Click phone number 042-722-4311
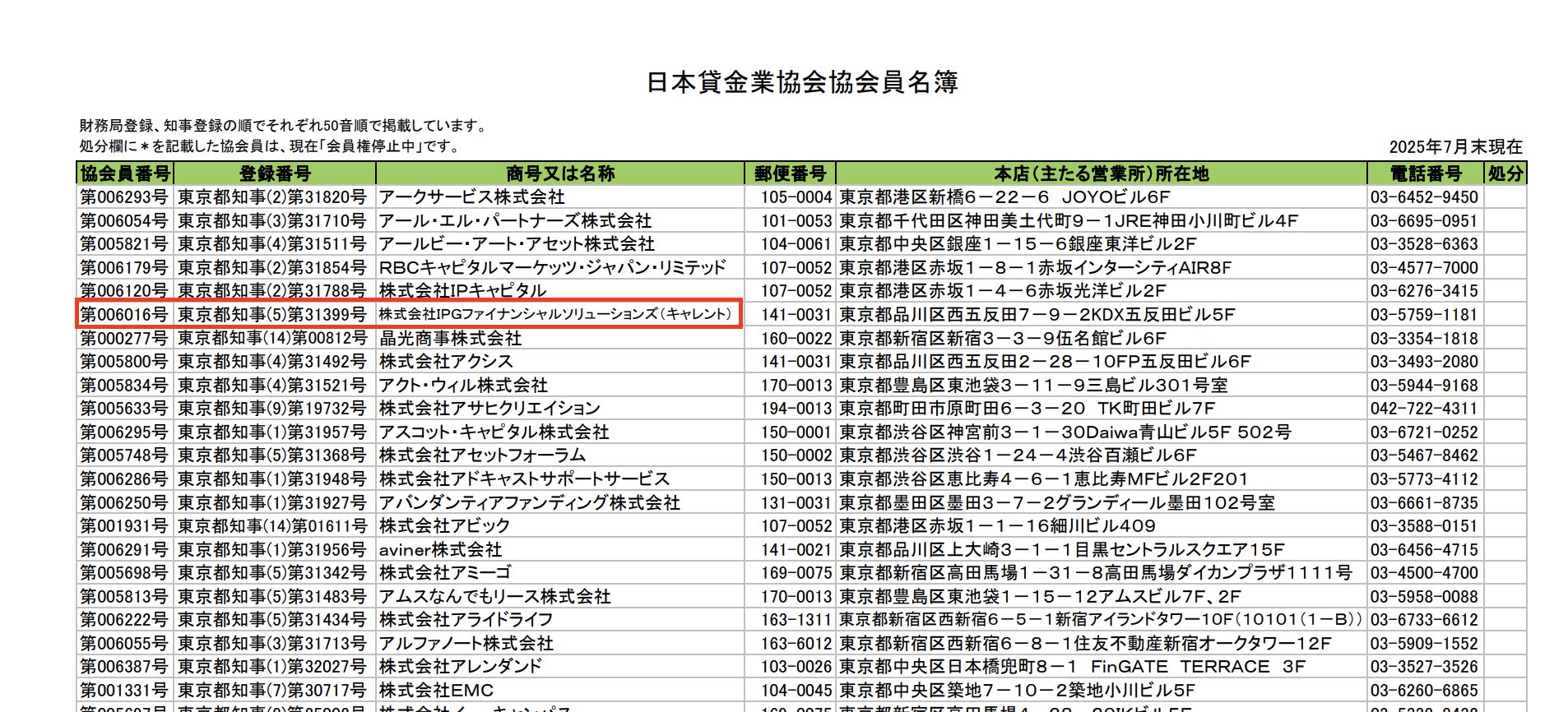Screen dimensions: 1568x712 tap(1424, 409)
